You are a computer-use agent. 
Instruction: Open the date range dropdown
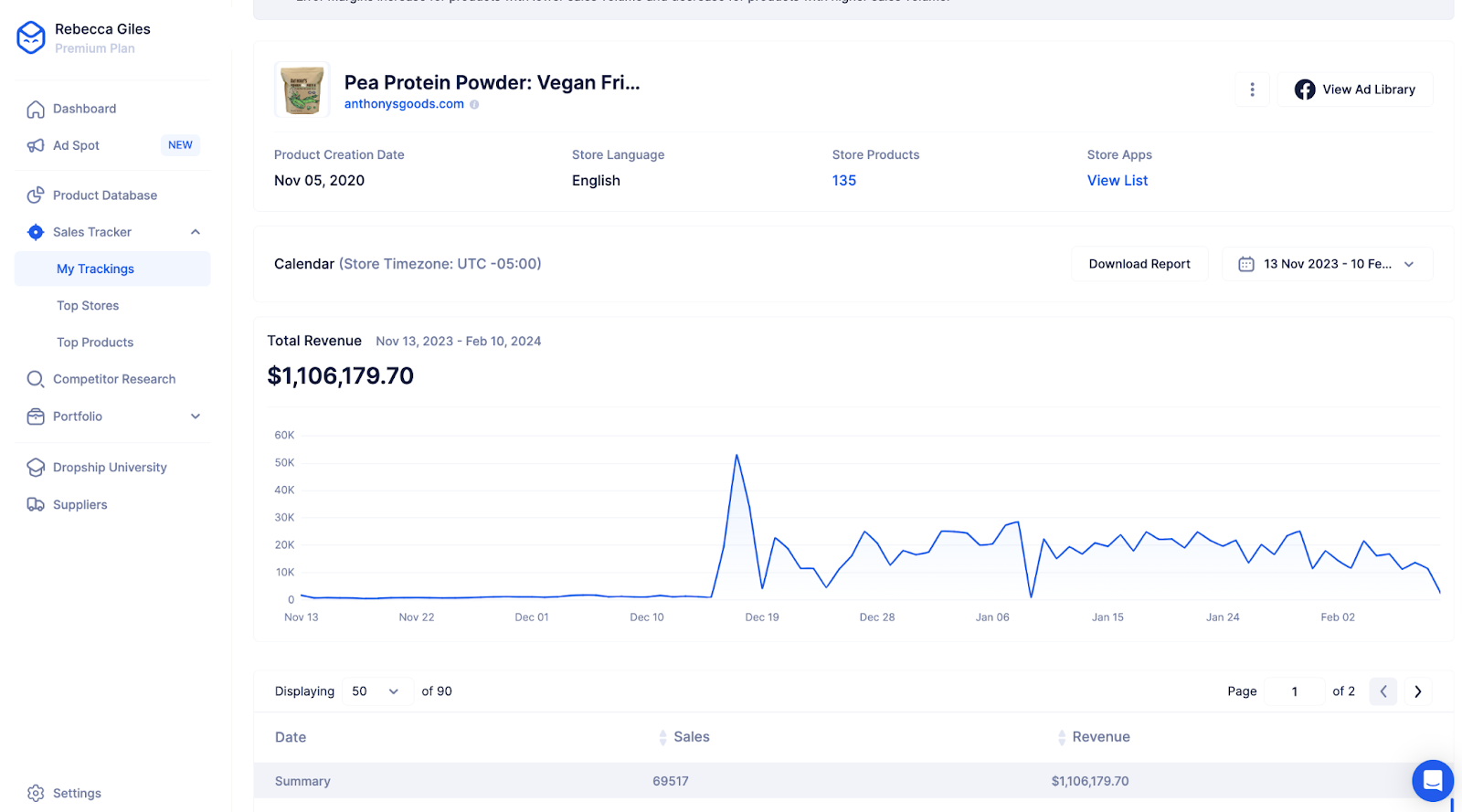(1327, 264)
